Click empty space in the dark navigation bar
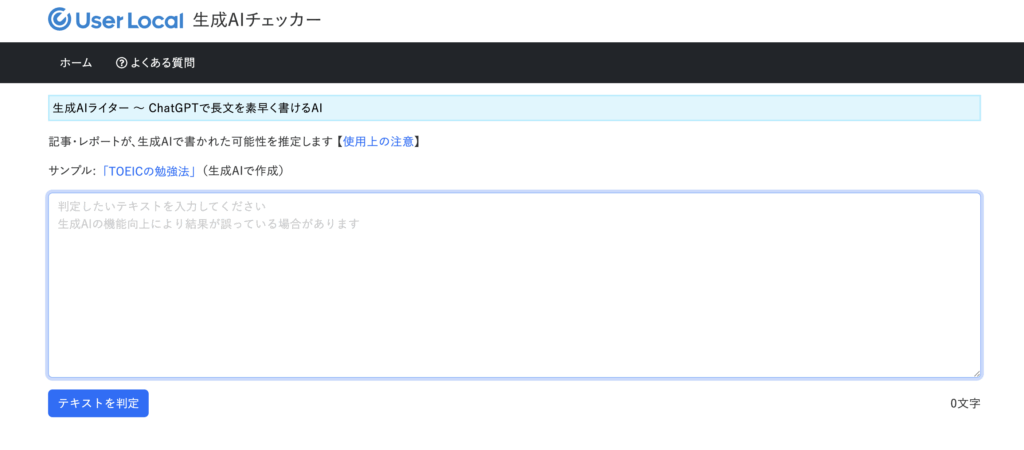Image resolution: width=1024 pixels, height=450 pixels. pyautogui.click(x=600, y=63)
